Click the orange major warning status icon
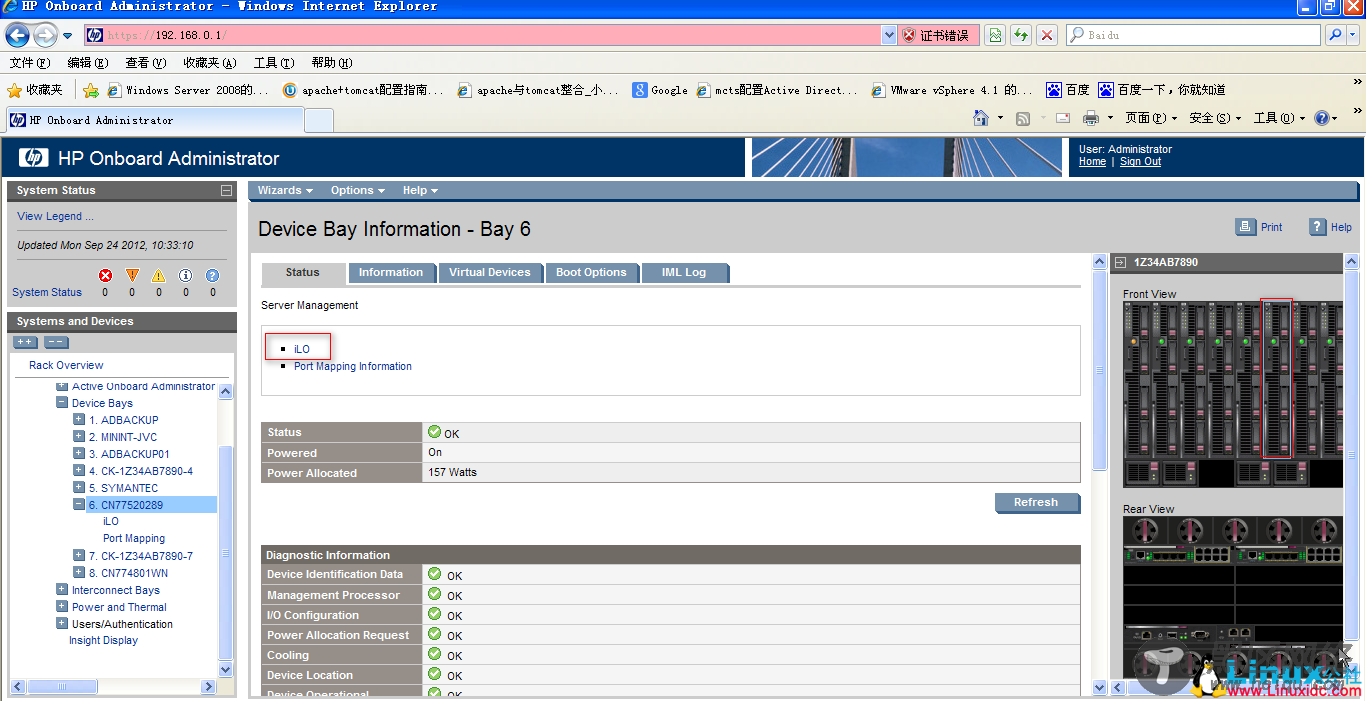1366x701 pixels. tap(132, 276)
